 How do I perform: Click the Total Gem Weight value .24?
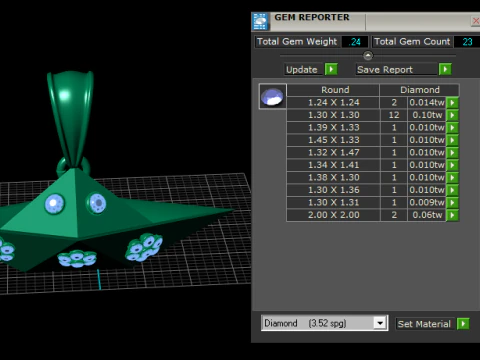coord(355,42)
